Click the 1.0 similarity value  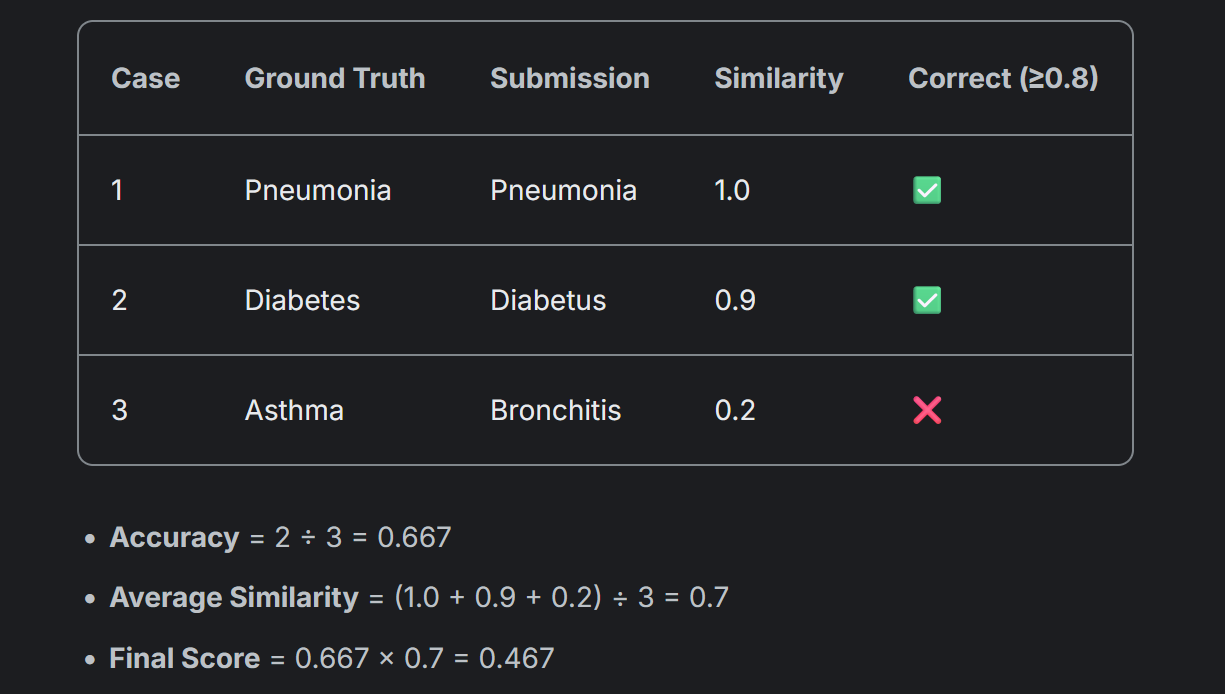click(x=732, y=190)
